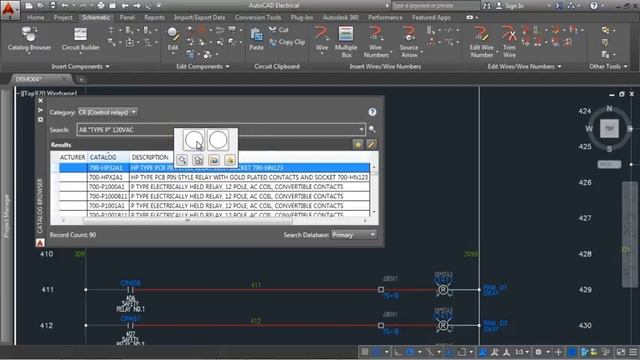Click the Copy Clip tool
This screenshot has height=360, width=640.
point(287,42)
